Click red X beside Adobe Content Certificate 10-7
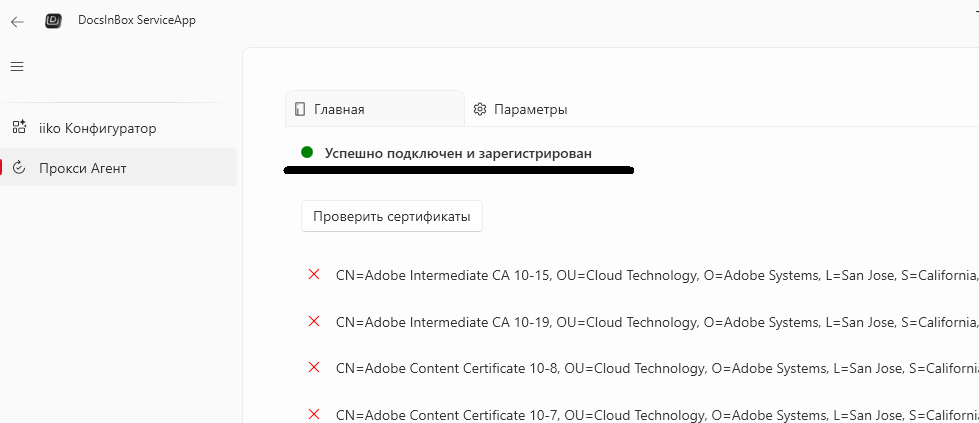 click(314, 413)
